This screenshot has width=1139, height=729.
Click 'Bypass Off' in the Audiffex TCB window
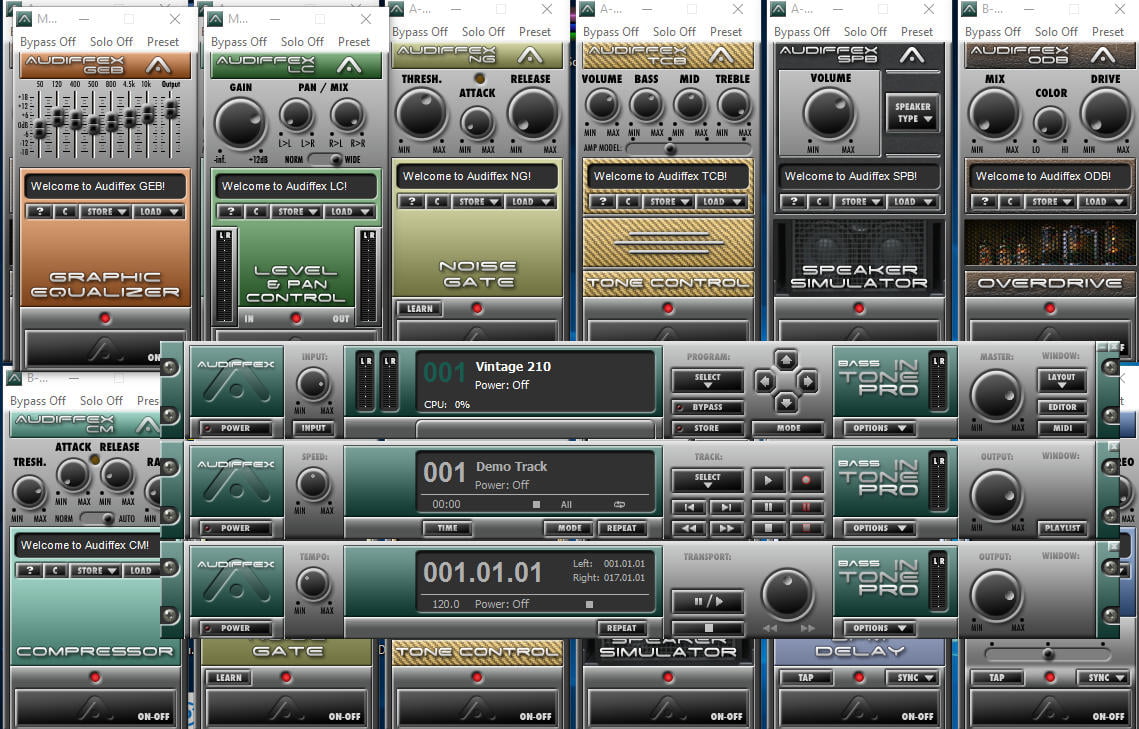pyautogui.click(x=611, y=31)
